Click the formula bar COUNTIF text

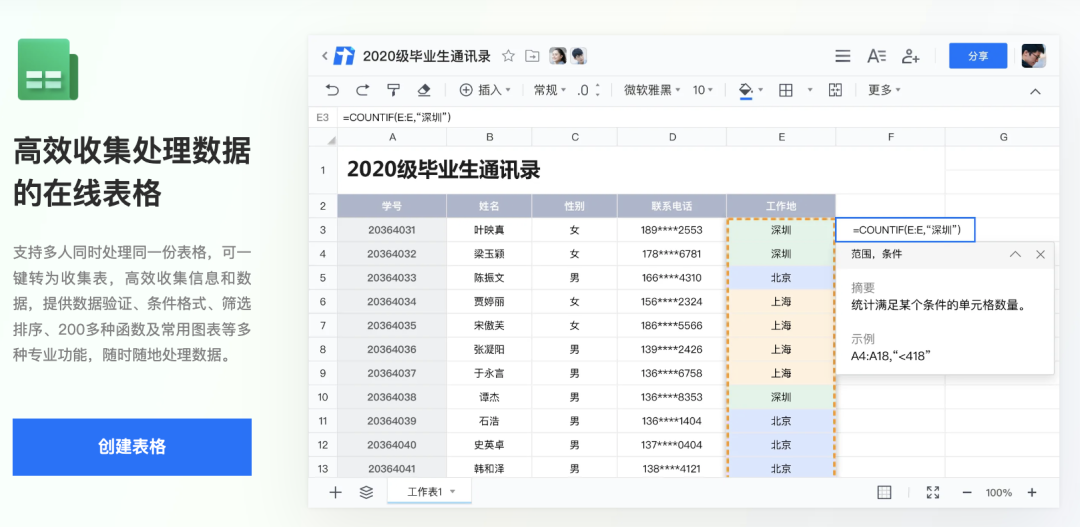tap(397, 118)
